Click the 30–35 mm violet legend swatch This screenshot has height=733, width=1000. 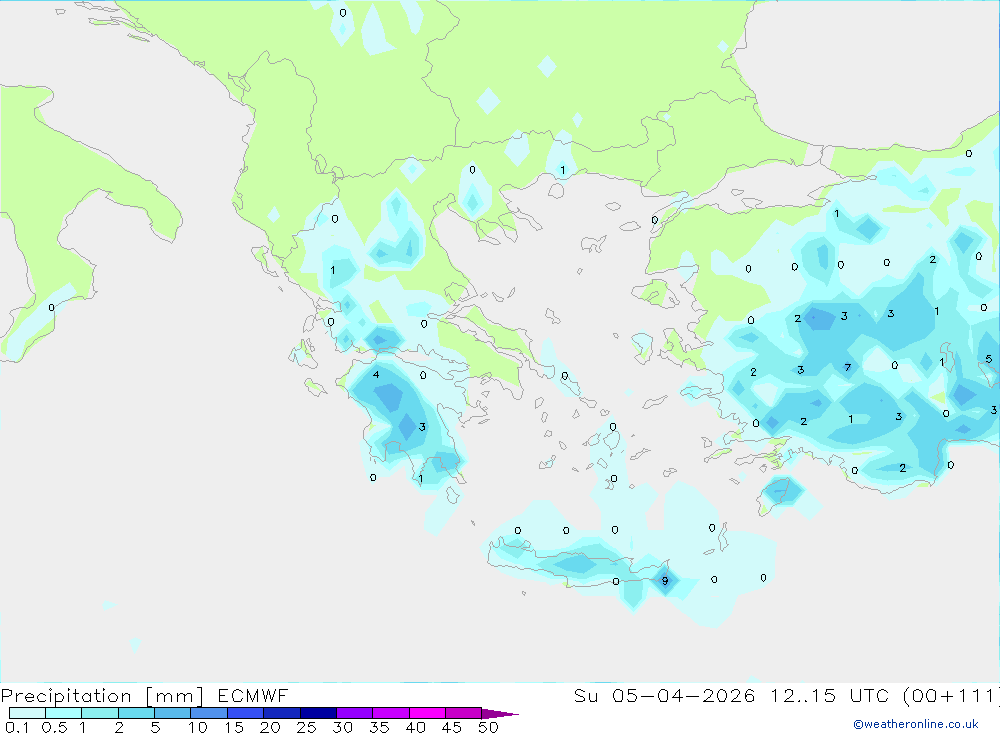[354, 713]
